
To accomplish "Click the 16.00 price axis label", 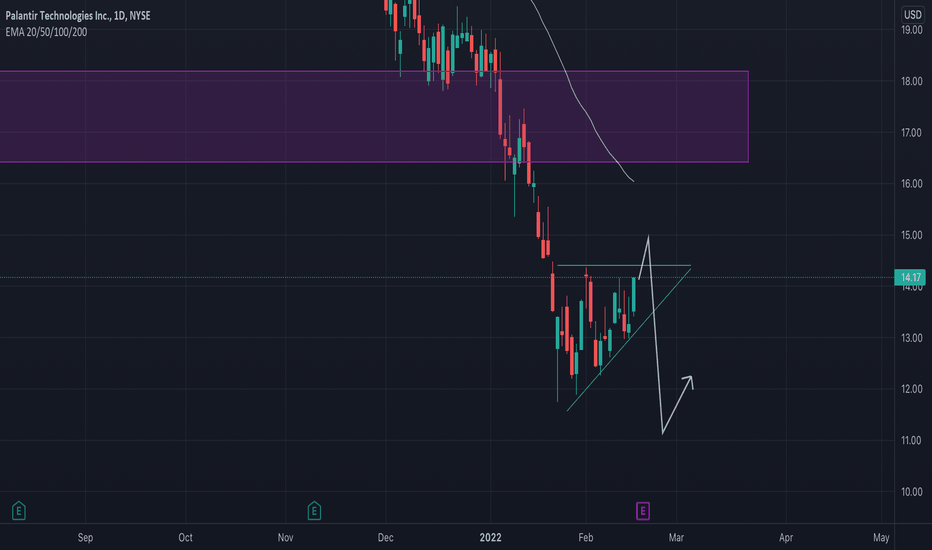I will (x=912, y=184).
